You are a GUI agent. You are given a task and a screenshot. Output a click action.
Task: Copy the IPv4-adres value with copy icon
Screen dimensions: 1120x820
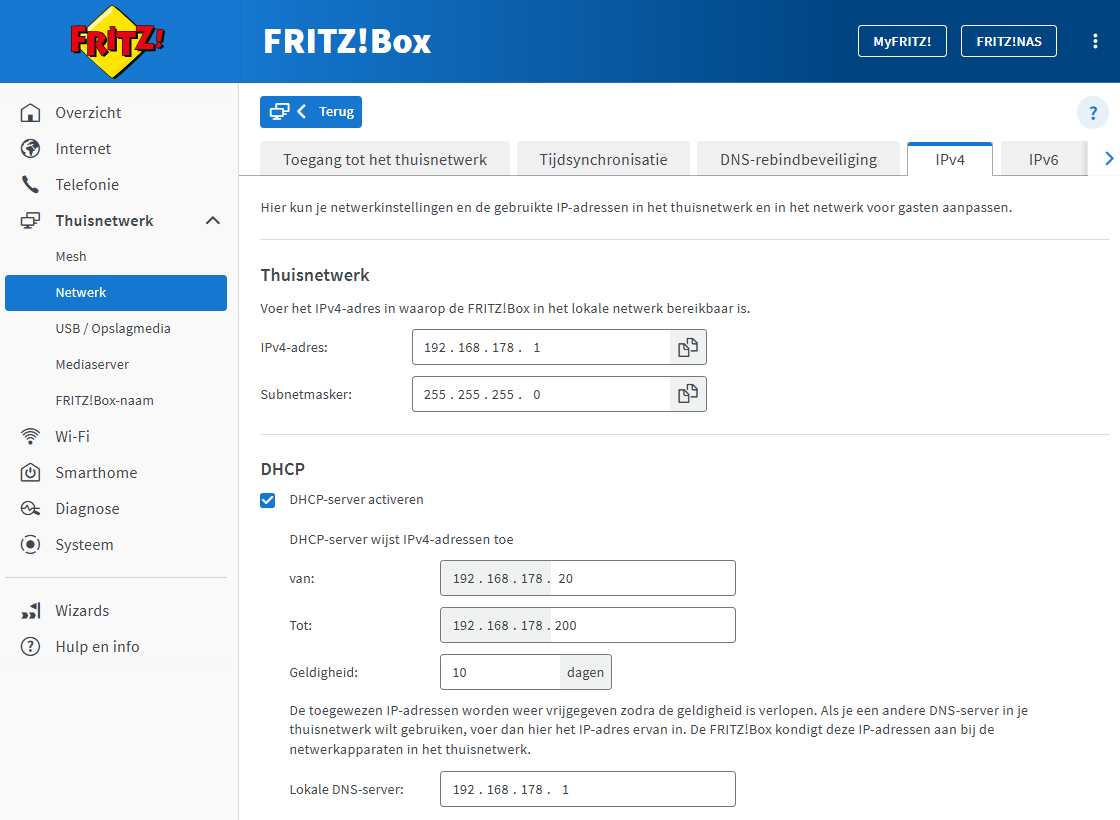click(688, 347)
